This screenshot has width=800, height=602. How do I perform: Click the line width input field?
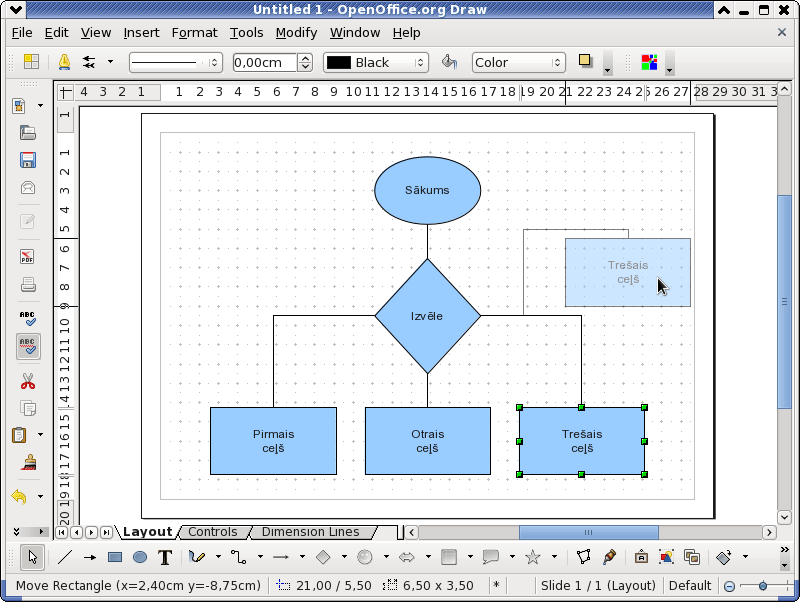(264, 63)
